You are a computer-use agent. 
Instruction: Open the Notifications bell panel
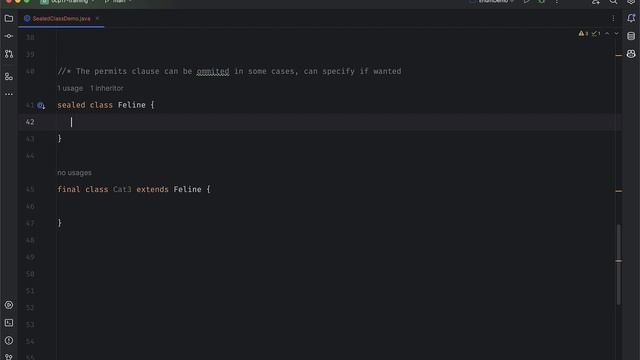pos(631,18)
